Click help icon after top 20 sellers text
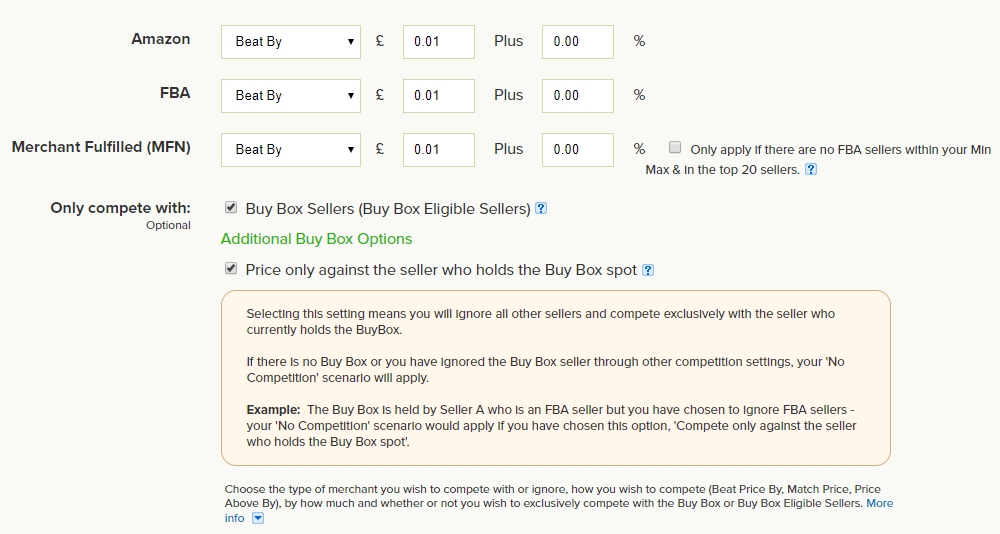 click(x=811, y=170)
